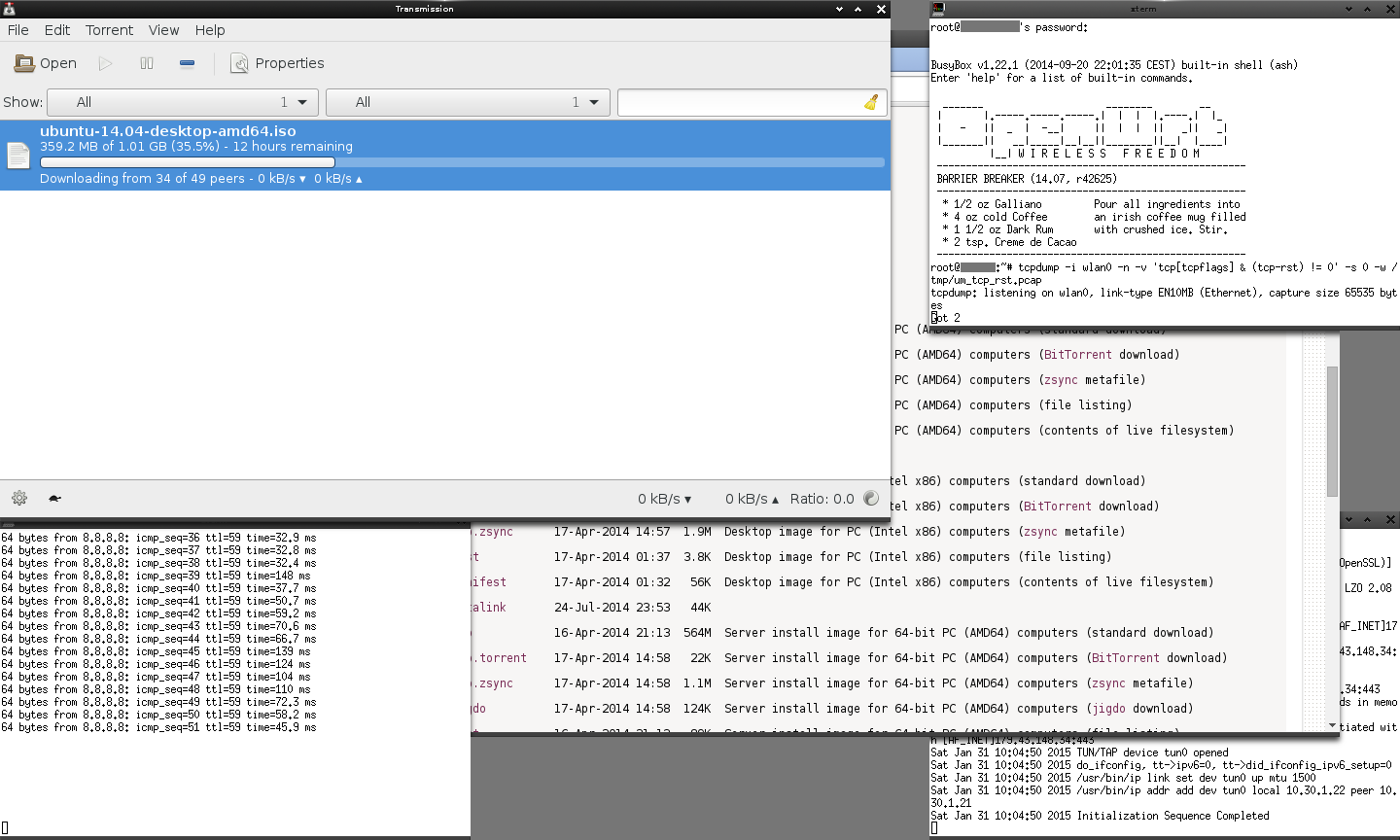Open the Help menu
Image resolution: width=1400 pixels, height=840 pixels.
coord(210,30)
